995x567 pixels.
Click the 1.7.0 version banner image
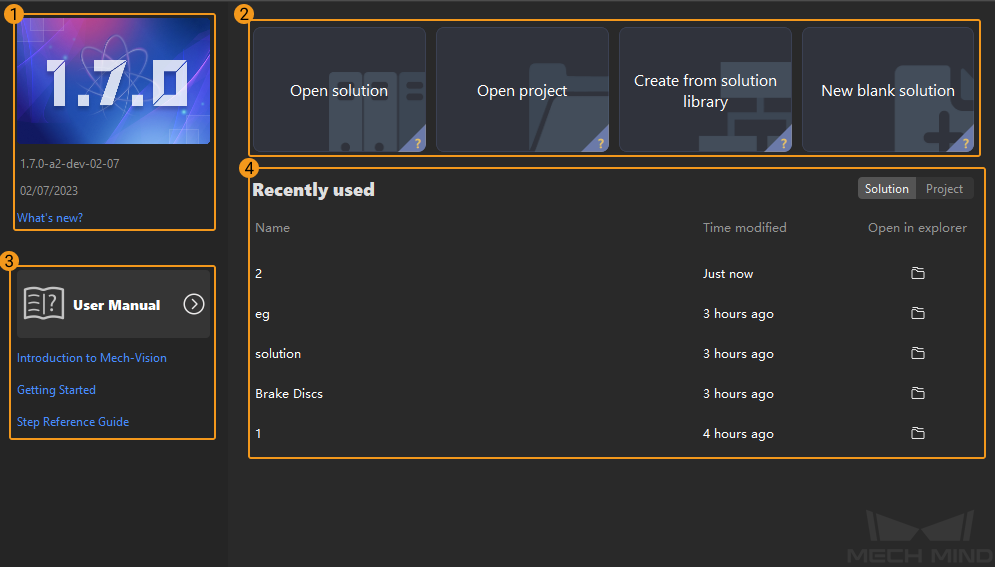pyautogui.click(x=114, y=81)
